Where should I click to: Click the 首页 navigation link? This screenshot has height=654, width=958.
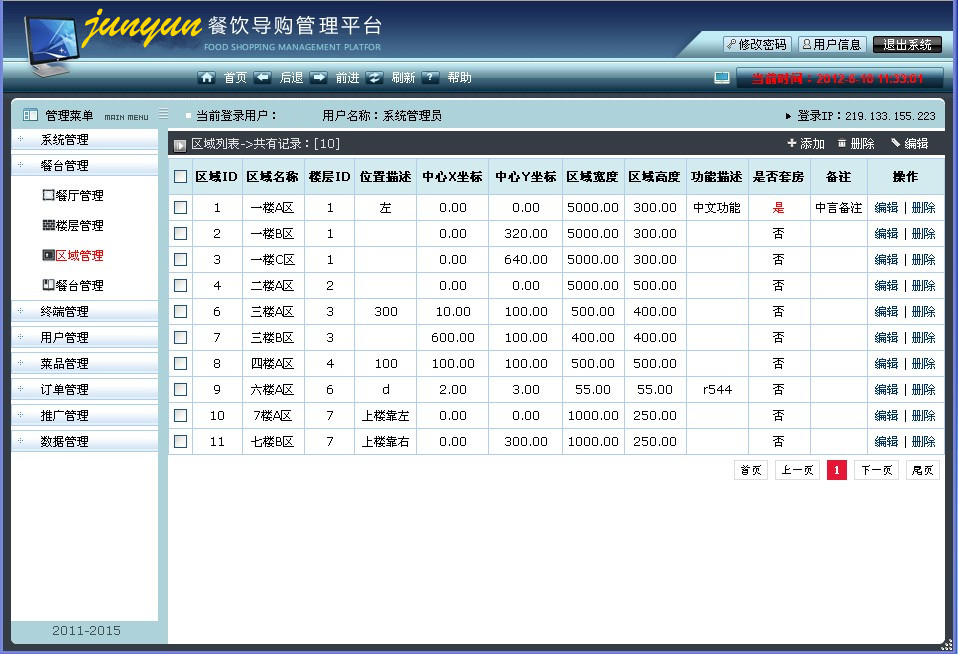click(235, 78)
